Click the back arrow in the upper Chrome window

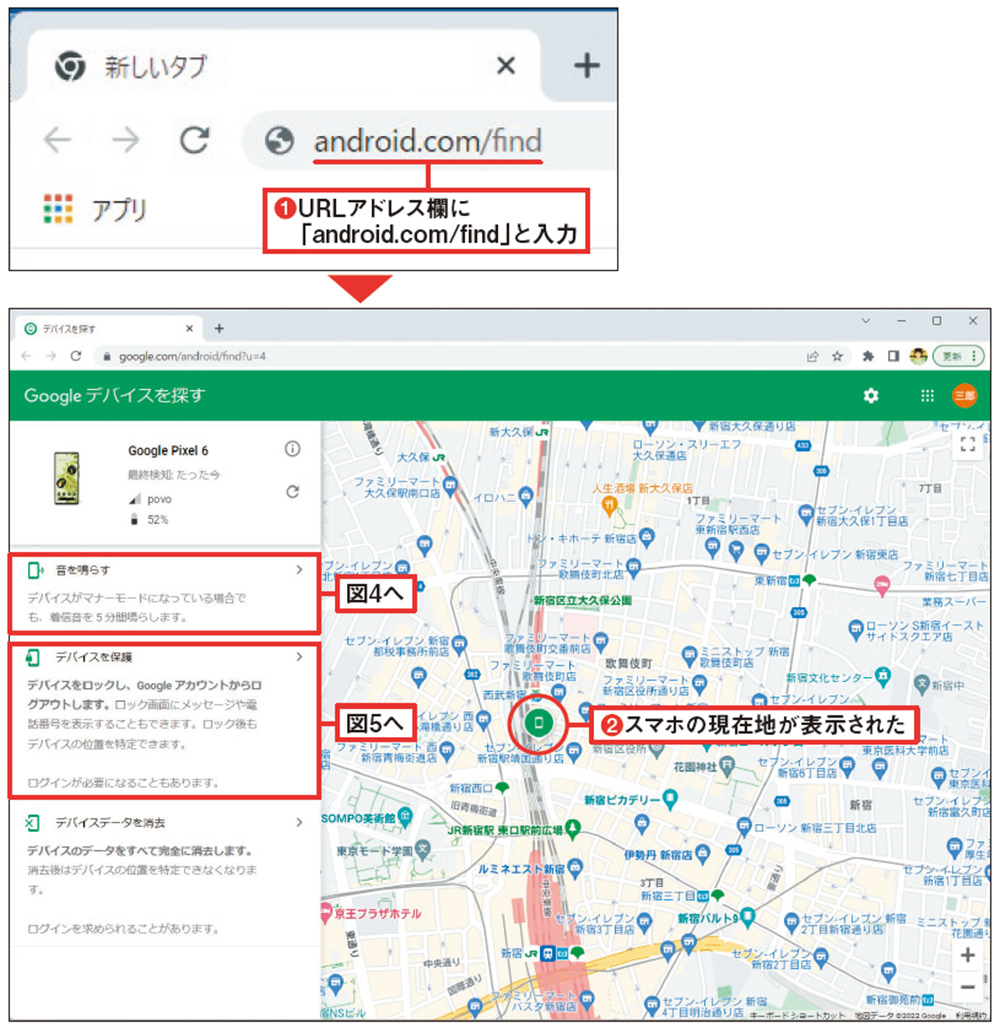coord(58,140)
